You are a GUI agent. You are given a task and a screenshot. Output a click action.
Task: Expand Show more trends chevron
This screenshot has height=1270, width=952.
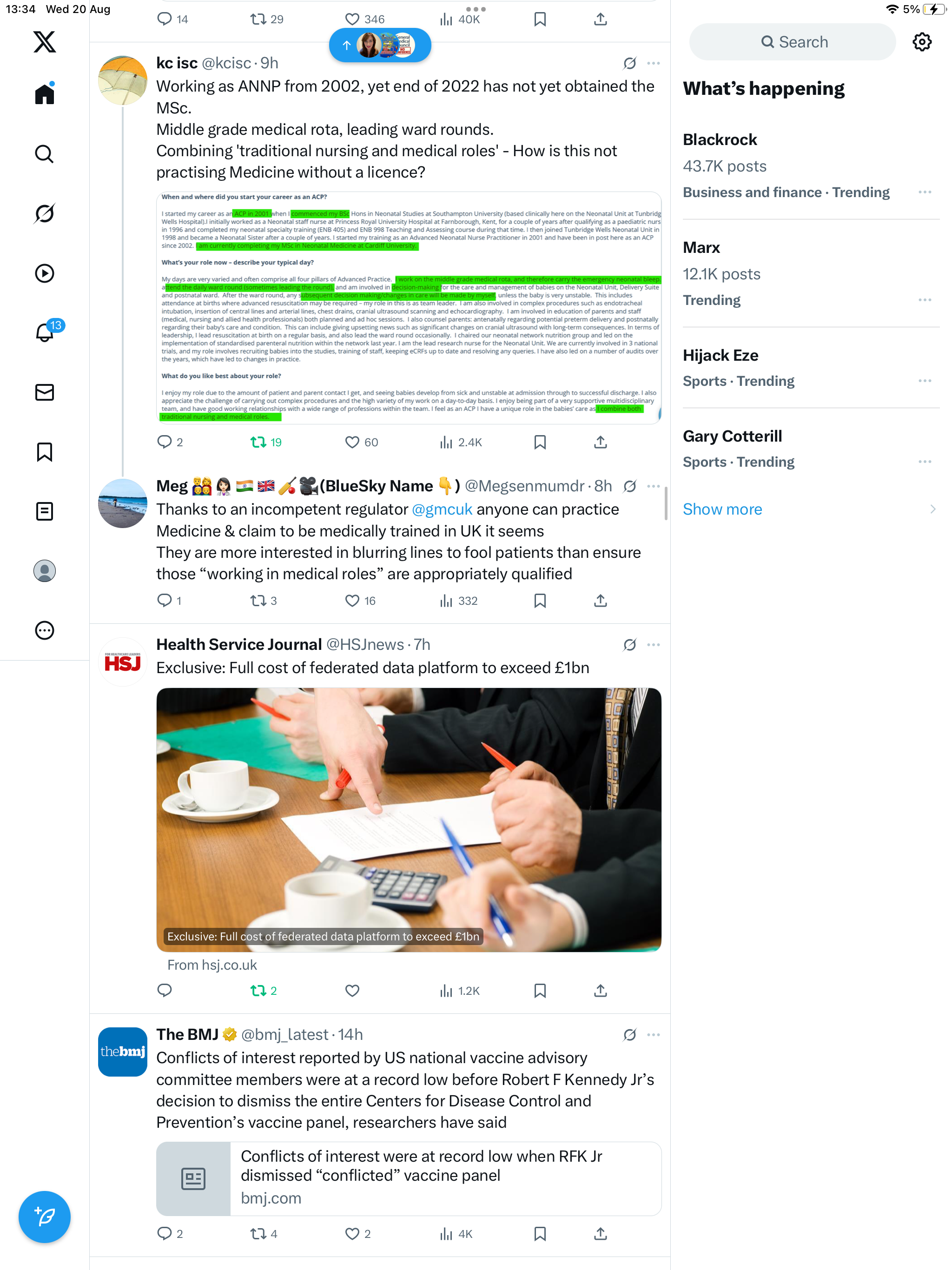point(932,509)
